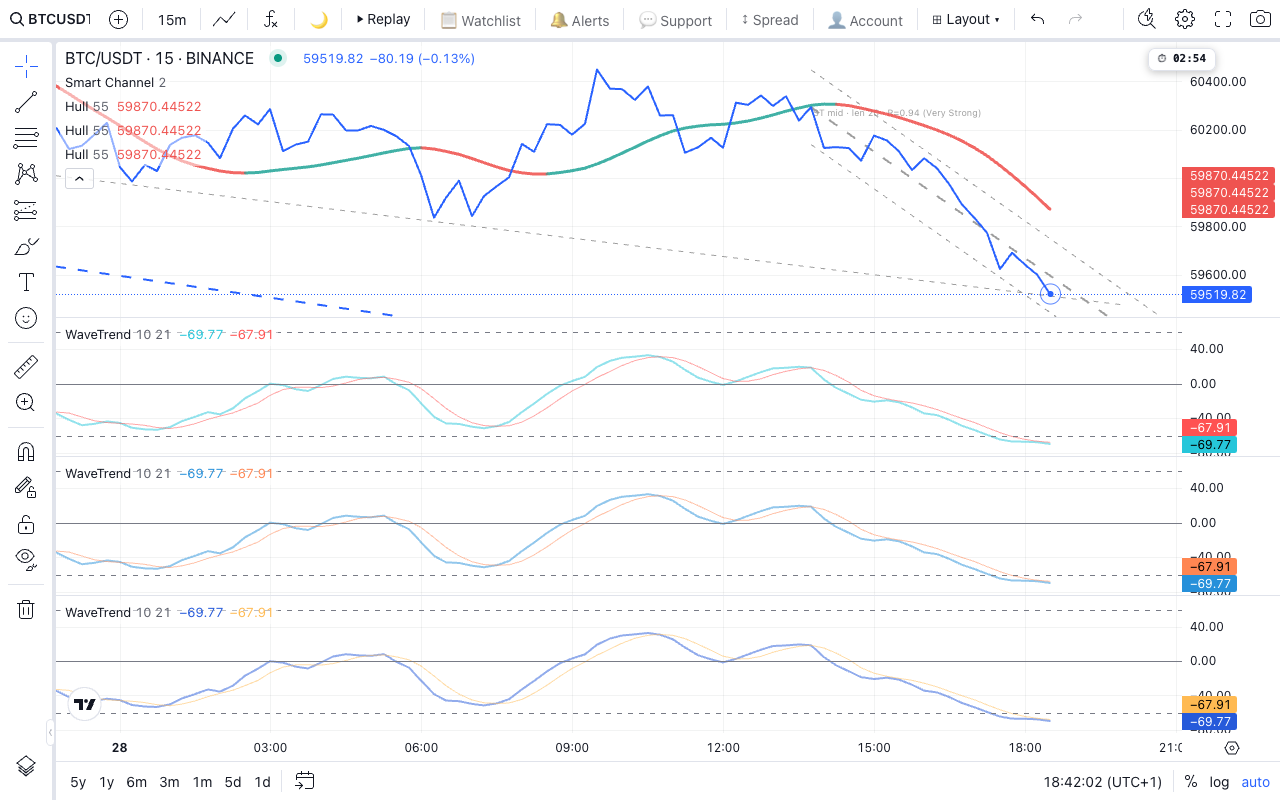The image size is (1280, 800).
Task: Select the trend line drawing tool
Action: pos(26,102)
